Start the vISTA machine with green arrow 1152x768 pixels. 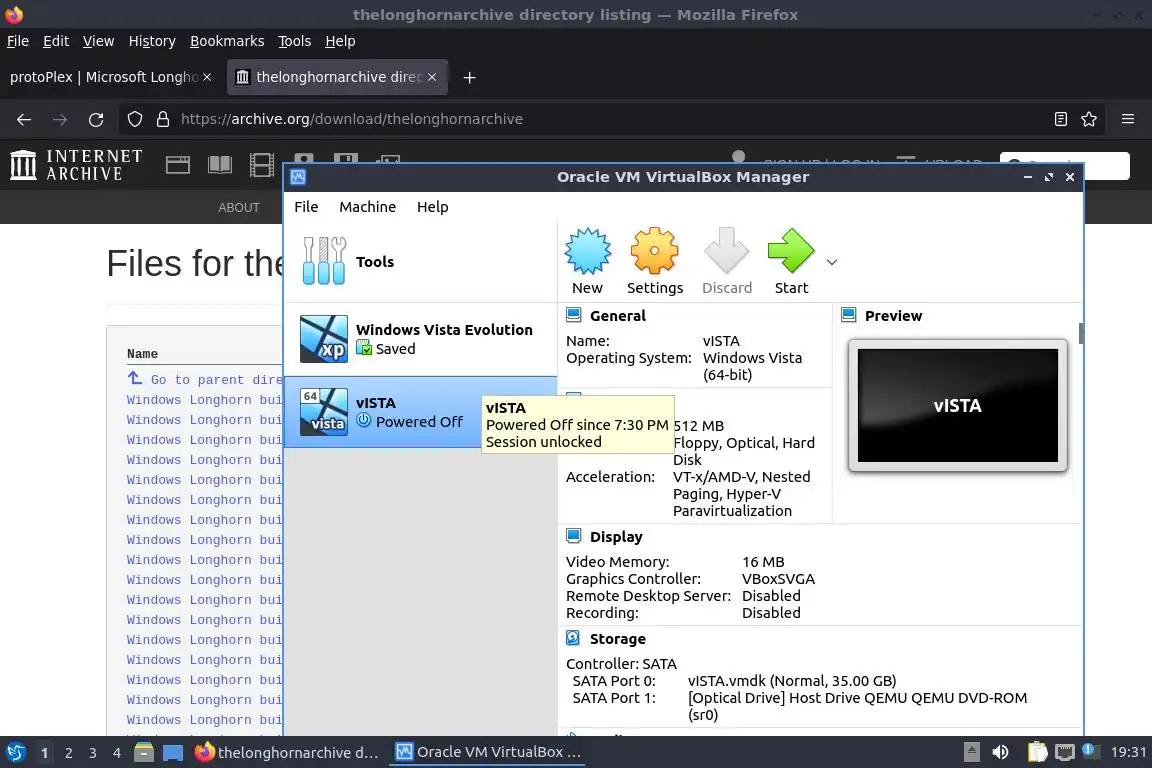pos(791,251)
